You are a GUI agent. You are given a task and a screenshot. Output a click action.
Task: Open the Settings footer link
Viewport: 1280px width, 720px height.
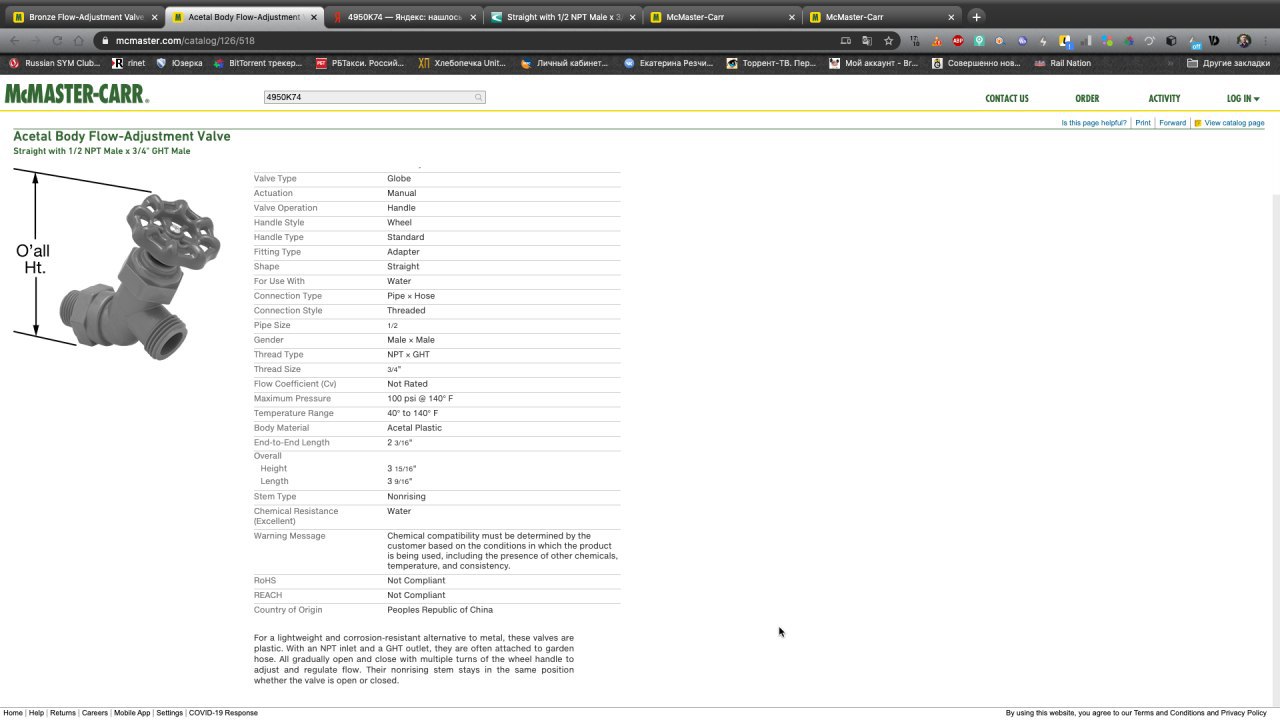[169, 713]
